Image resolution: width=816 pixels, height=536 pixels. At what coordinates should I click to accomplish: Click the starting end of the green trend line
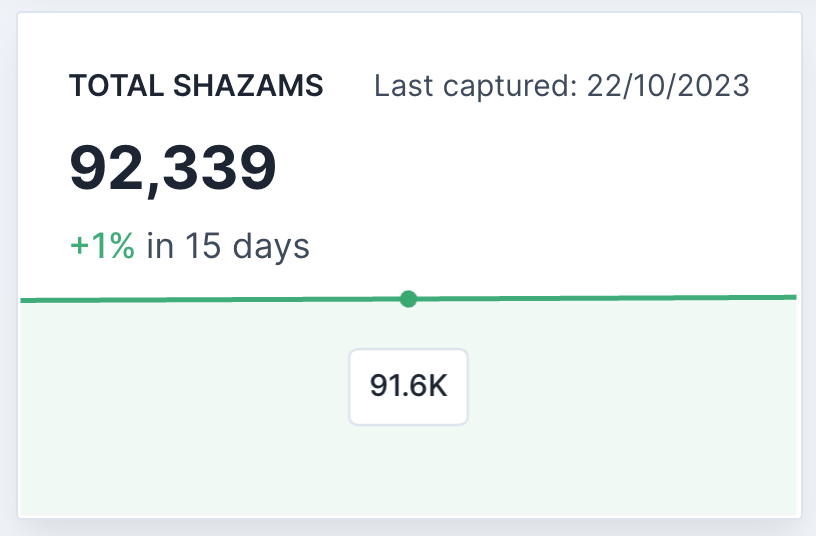coord(24,300)
